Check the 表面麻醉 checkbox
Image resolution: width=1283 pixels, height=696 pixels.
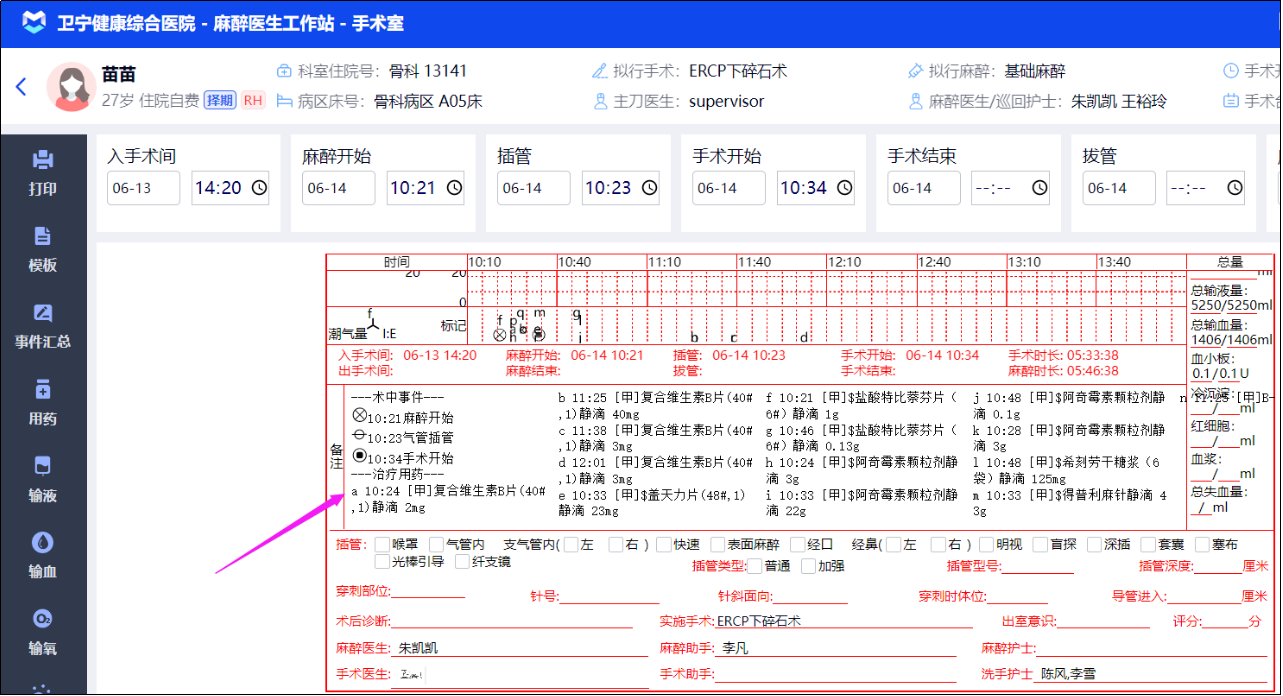[x=717, y=545]
